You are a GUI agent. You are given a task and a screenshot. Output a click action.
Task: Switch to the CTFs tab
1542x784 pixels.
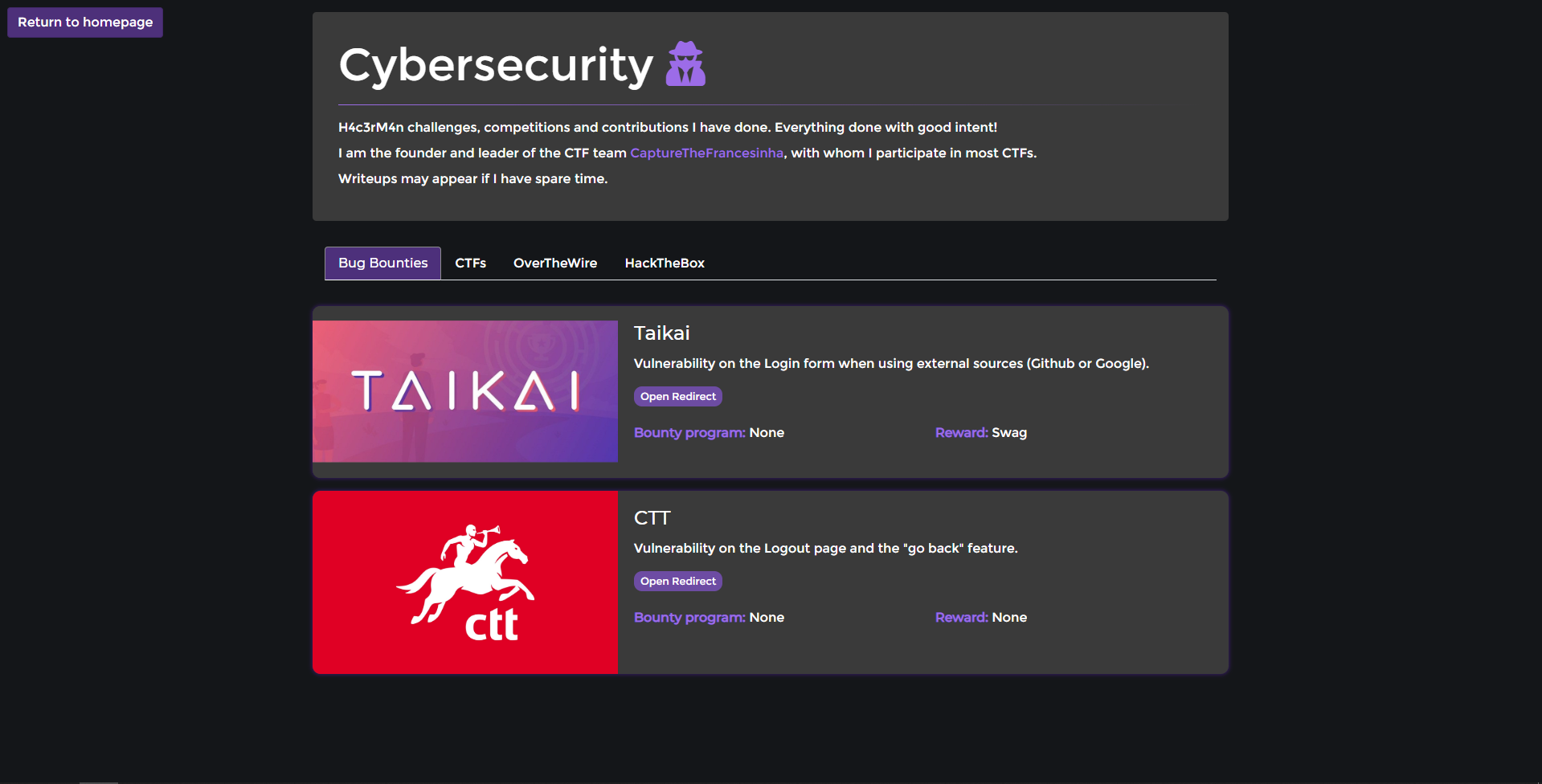click(x=471, y=263)
